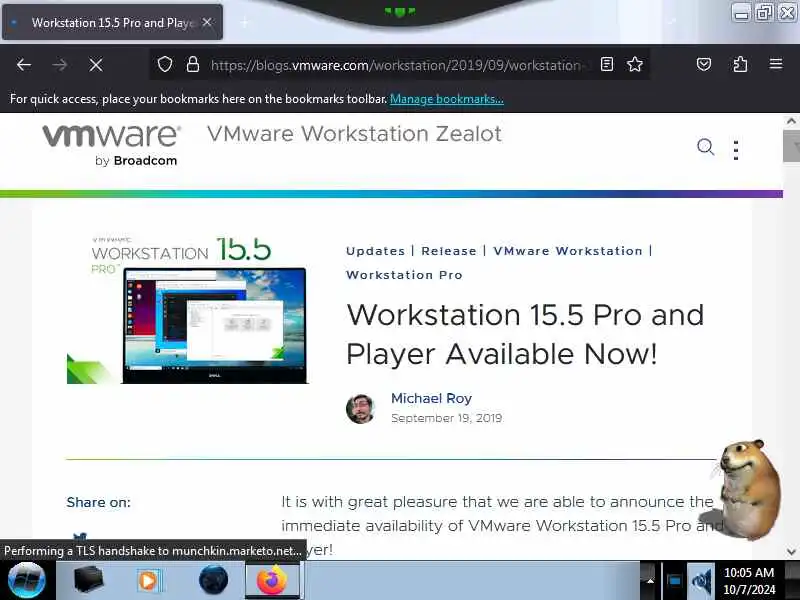Click the Show desktop button
The height and width of the screenshot is (600, 800).
click(792, 580)
